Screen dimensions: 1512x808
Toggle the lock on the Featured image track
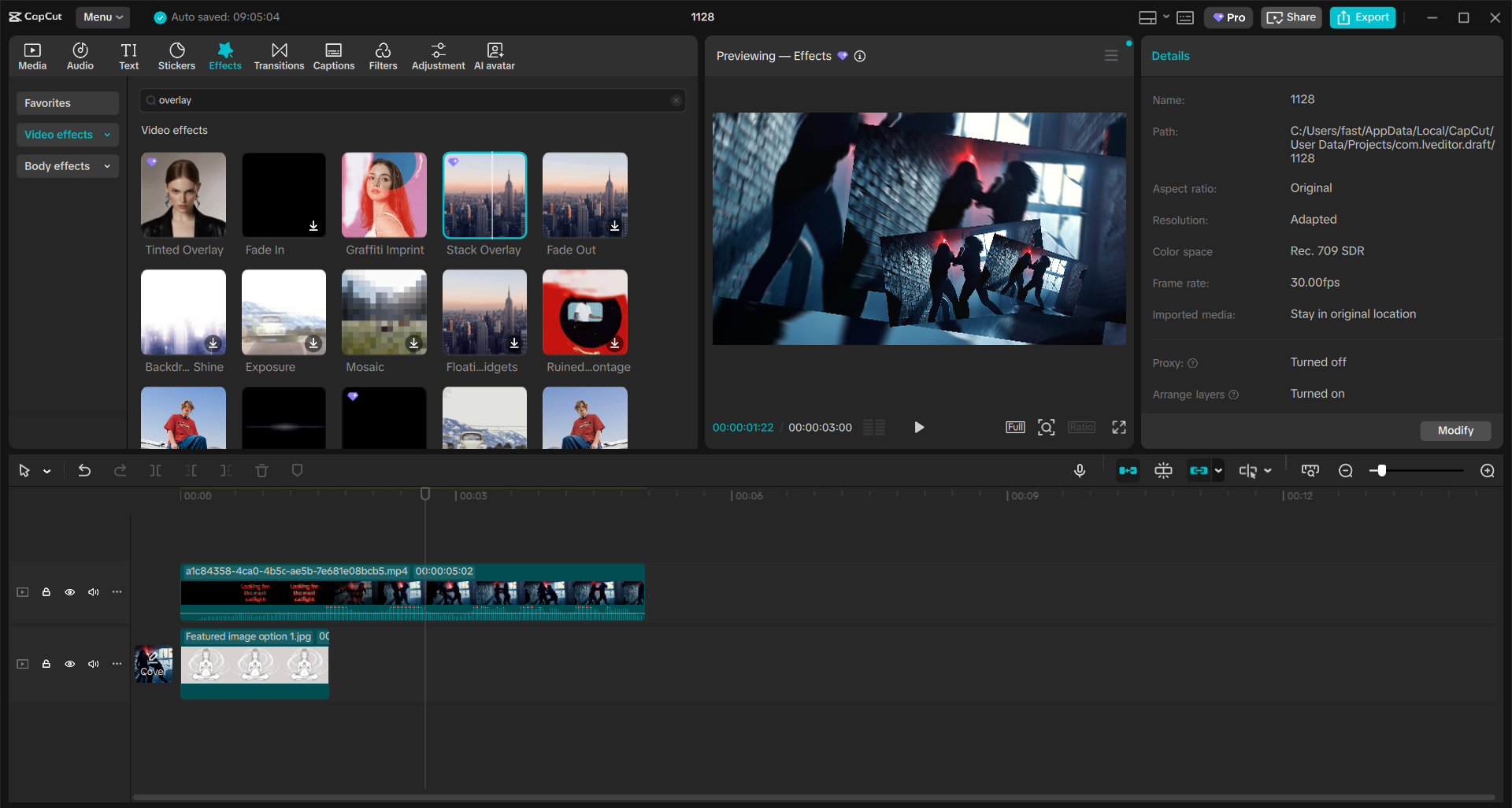click(46, 664)
